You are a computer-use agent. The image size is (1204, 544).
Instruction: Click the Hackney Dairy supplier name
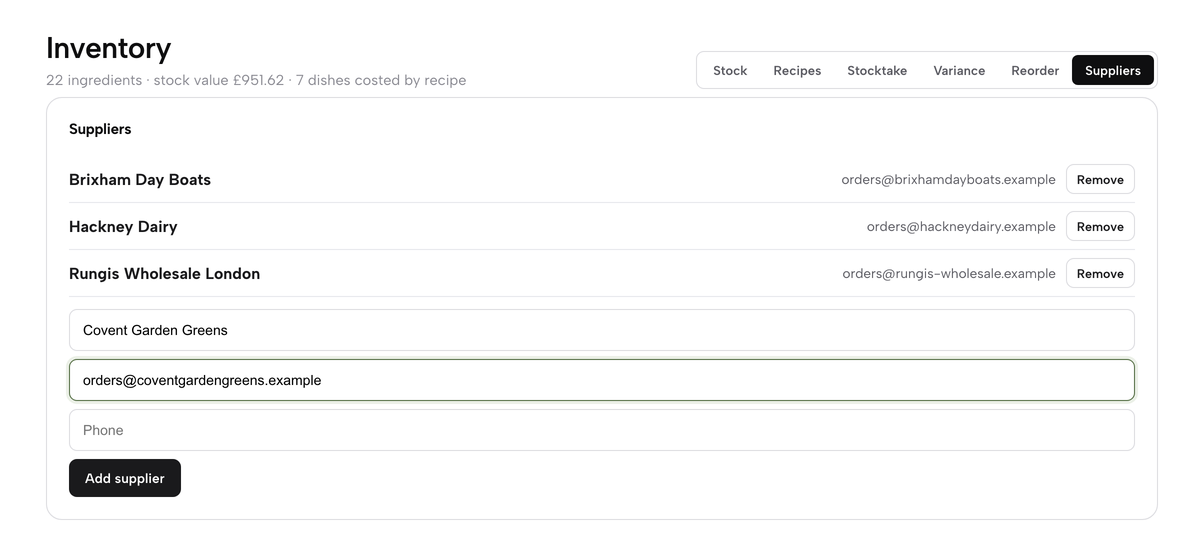(123, 227)
